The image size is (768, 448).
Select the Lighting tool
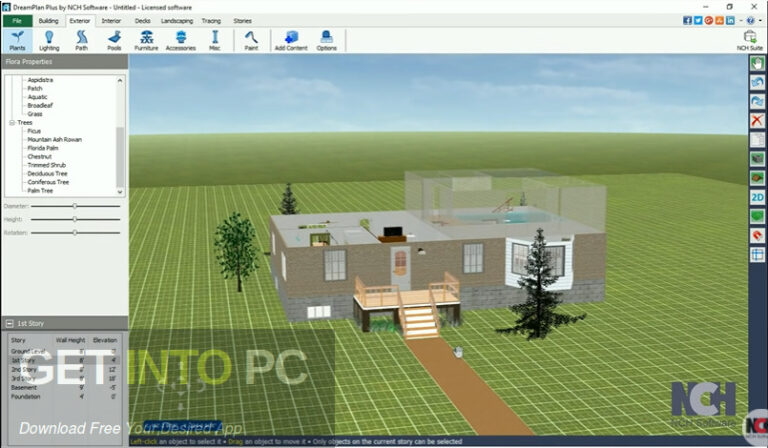coord(49,40)
